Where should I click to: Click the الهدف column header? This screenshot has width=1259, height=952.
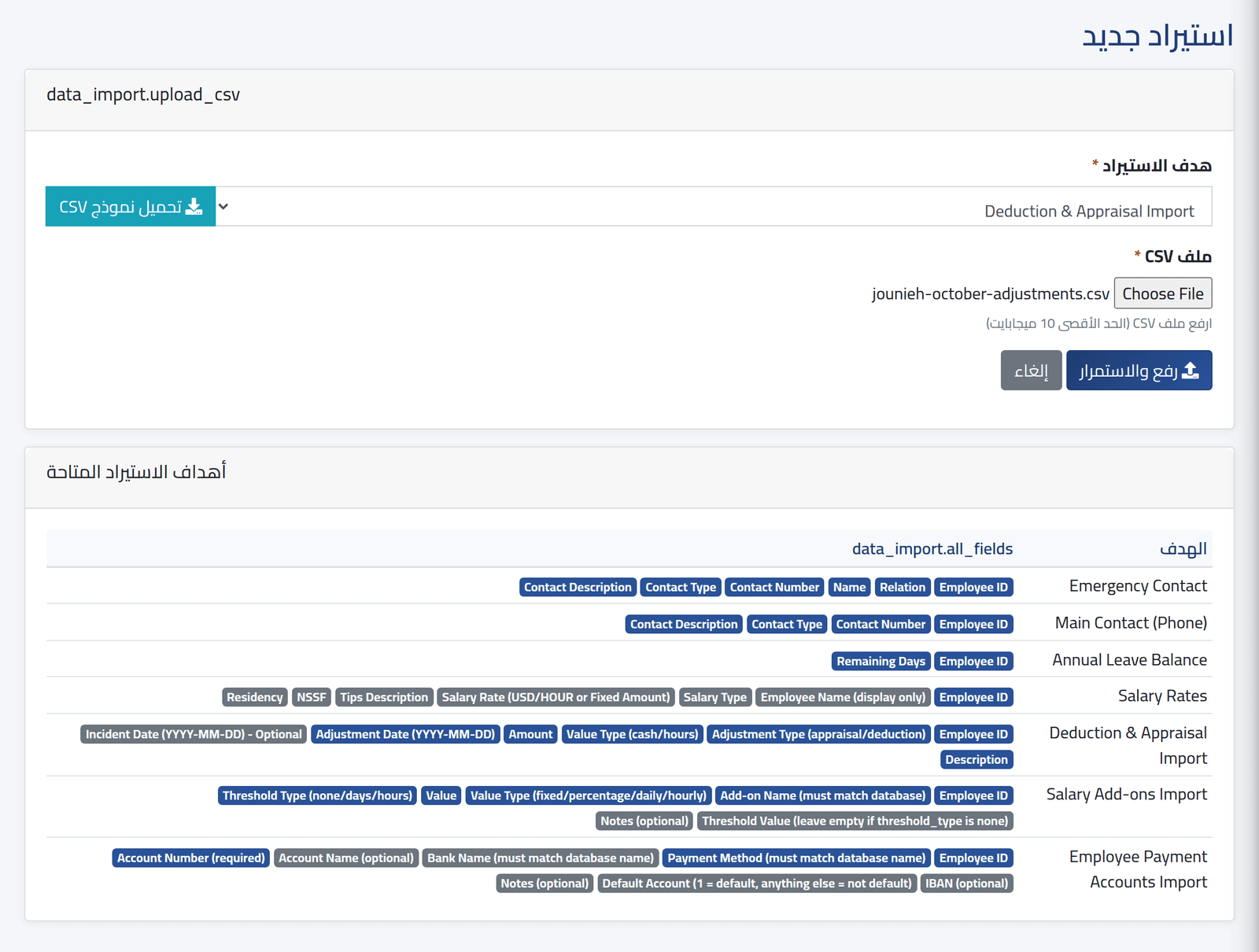click(1183, 548)
